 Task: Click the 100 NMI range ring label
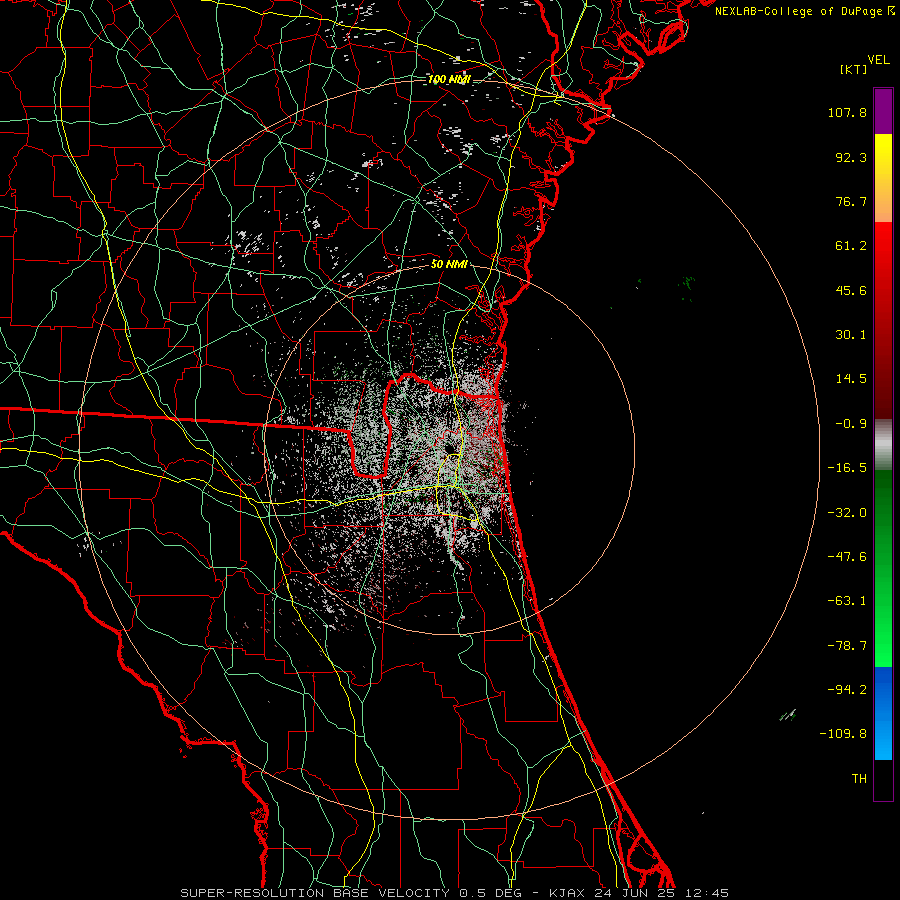(449, 79)
